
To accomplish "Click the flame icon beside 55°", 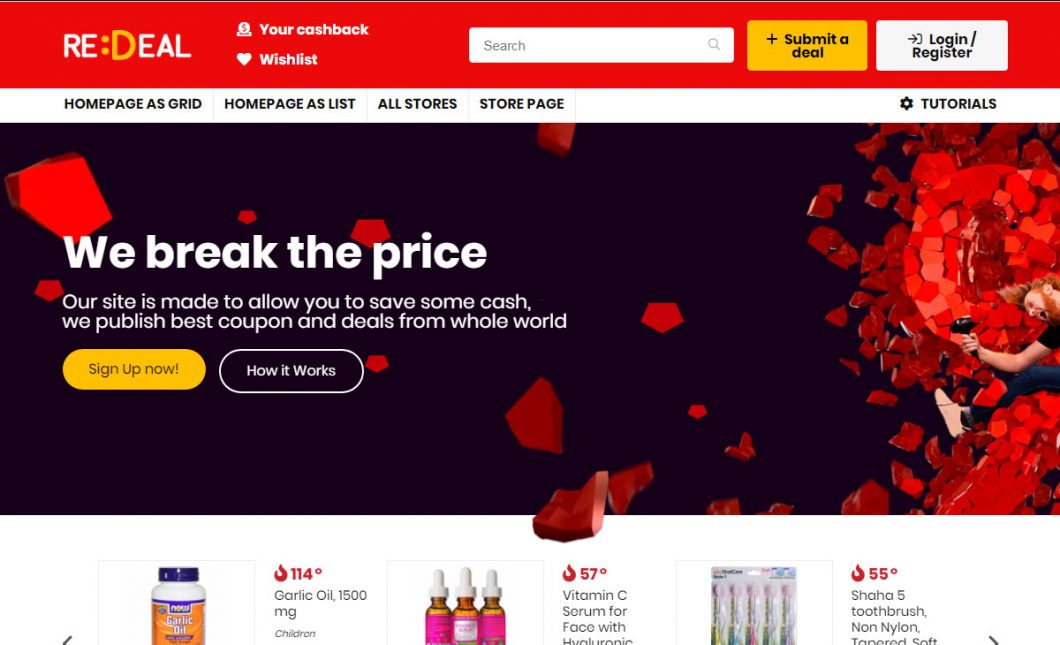I will pyautogui.click(x=858, y=573).
